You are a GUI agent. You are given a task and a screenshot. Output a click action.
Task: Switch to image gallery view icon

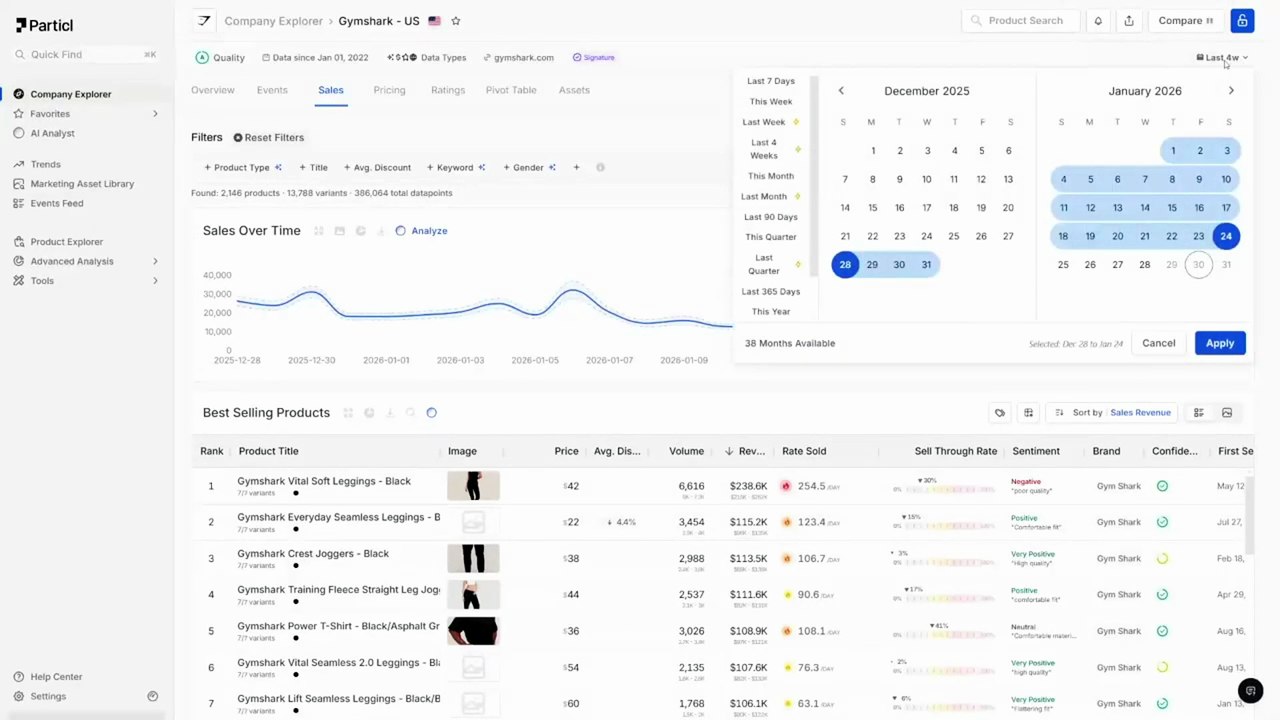pyautogui.click(x=1227, y=413)
